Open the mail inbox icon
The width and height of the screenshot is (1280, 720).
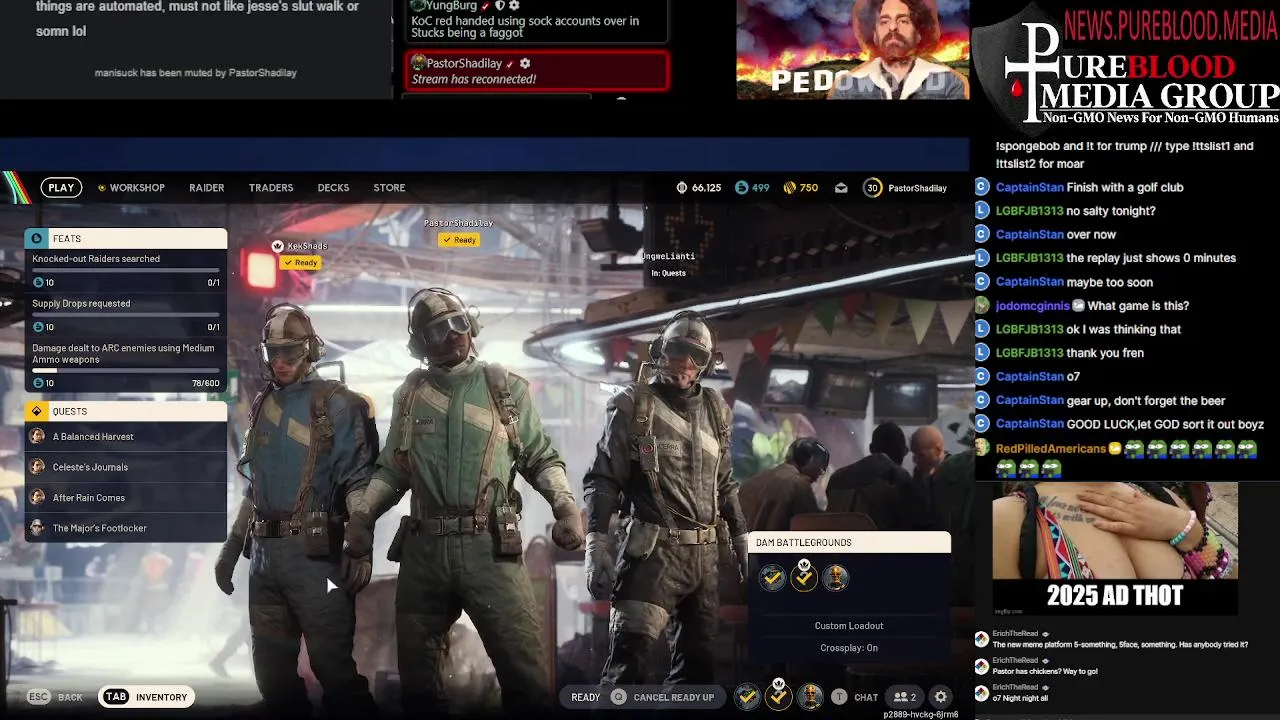[x=841, y=187]
